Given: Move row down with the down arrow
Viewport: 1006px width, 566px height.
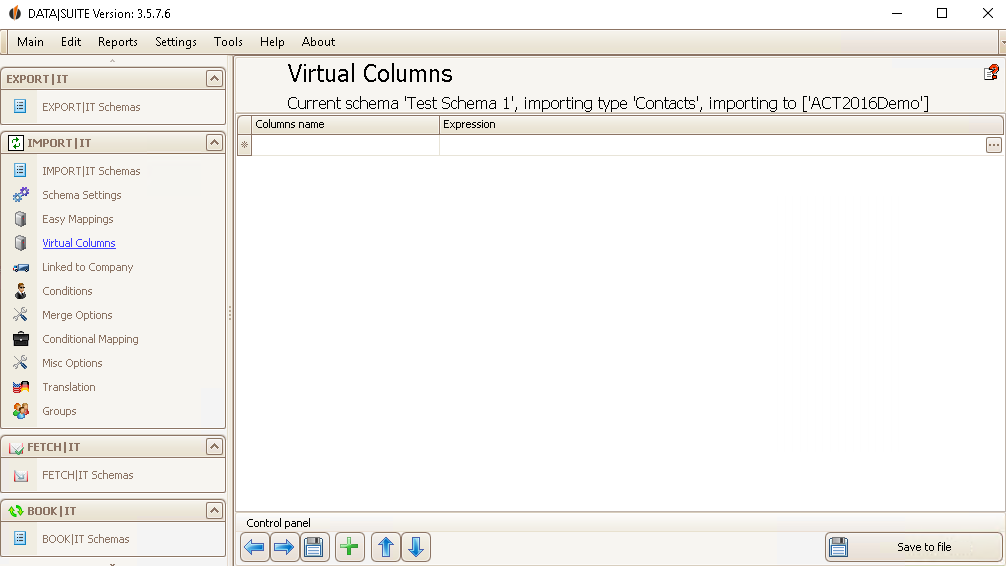Looking at the screenshot, I should (x=416, y=547).
